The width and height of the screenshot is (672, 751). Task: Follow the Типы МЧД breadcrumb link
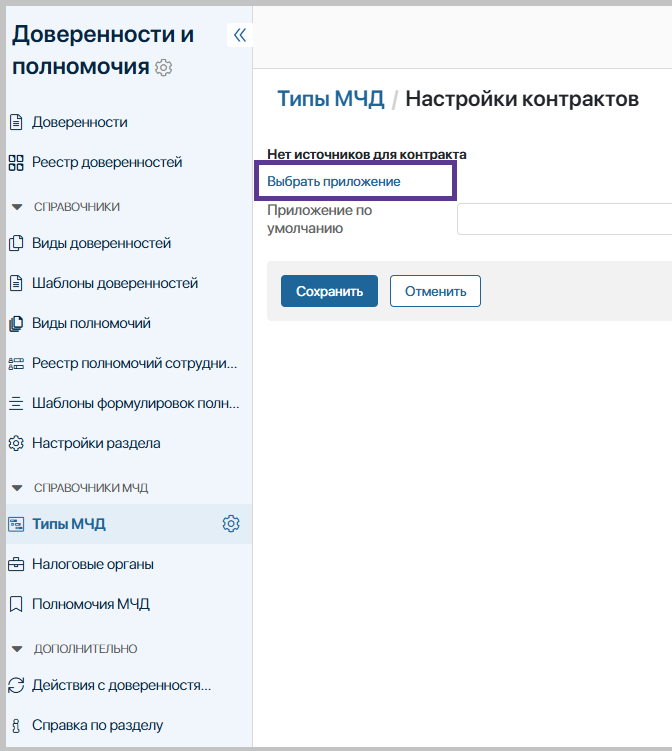(x=330, y=99)
